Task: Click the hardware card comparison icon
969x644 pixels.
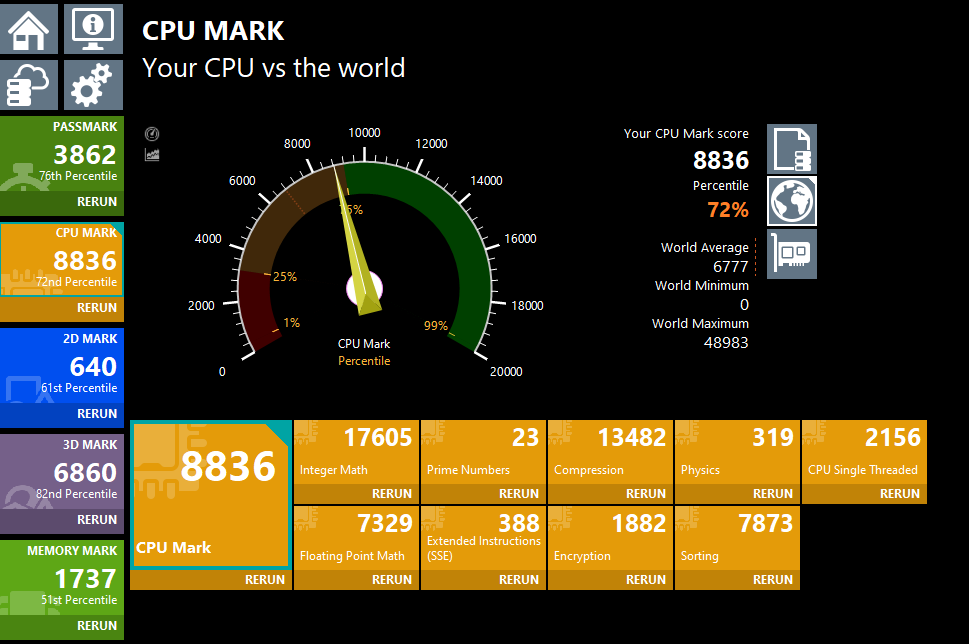Action: (791, 254)
